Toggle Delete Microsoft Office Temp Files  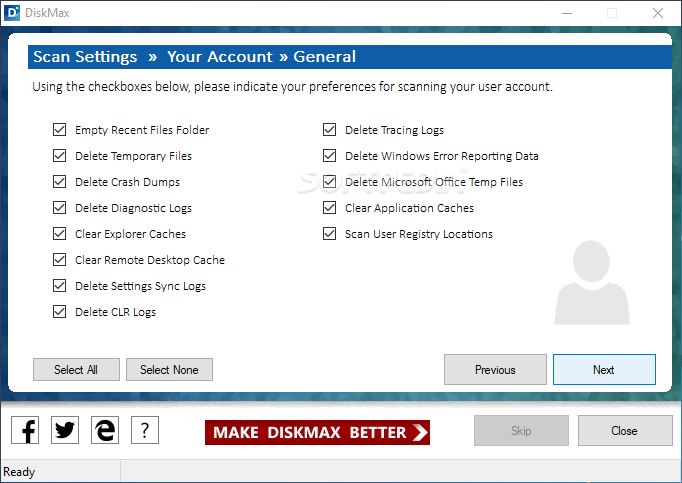(x=330, y=181)
